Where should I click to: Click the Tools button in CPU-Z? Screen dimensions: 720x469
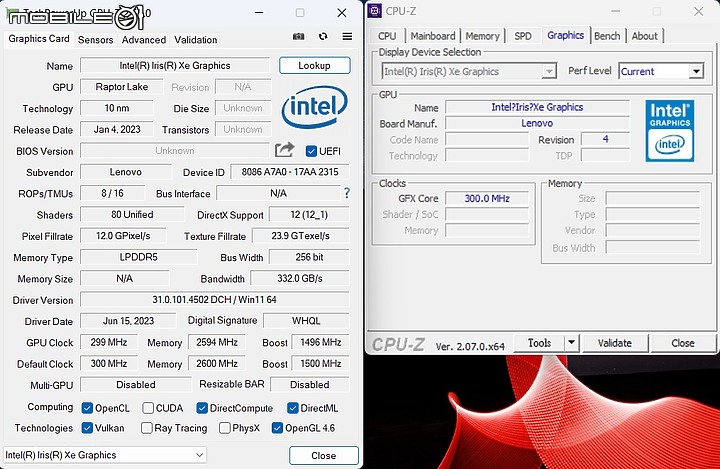click(539, 343)
